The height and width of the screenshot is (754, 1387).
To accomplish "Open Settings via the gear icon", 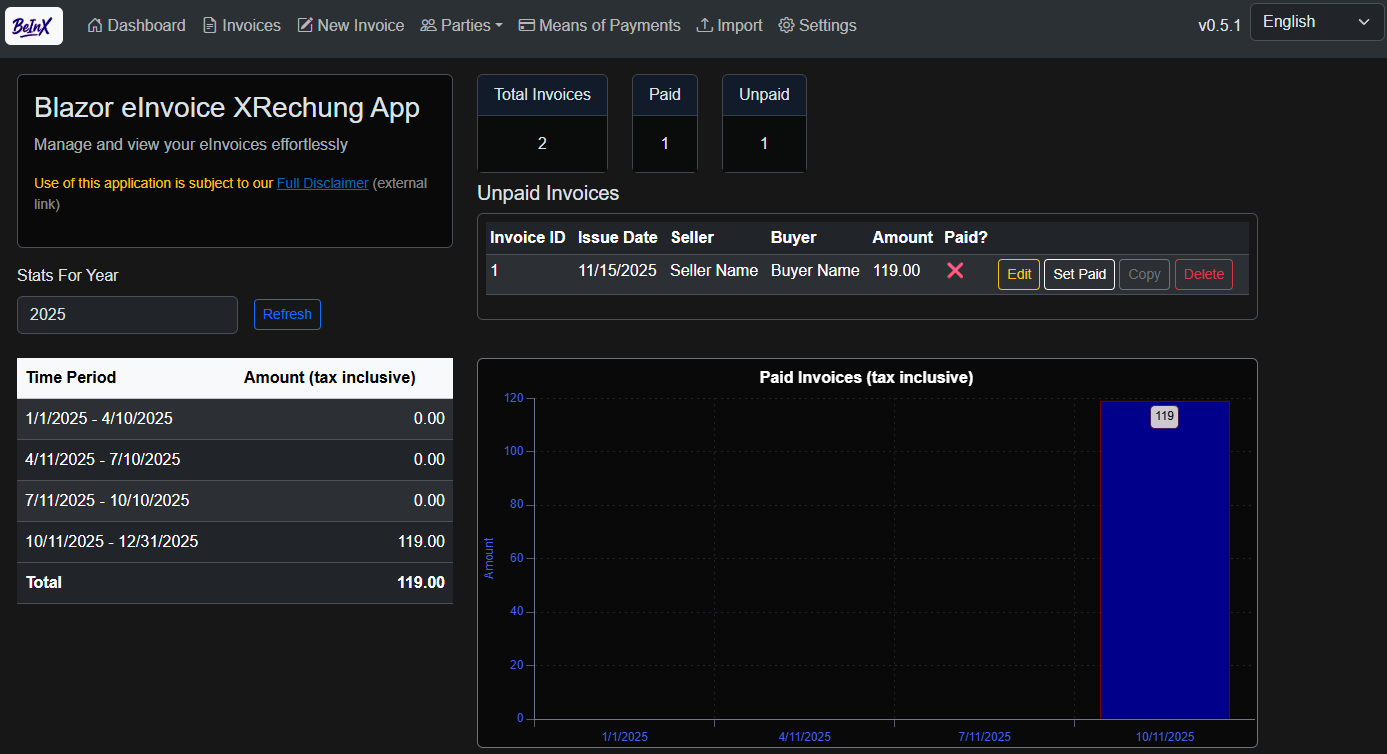I will click(786, 24).
